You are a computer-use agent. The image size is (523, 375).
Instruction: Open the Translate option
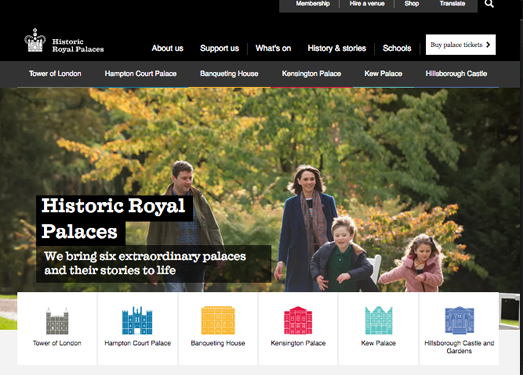[452, 4]
